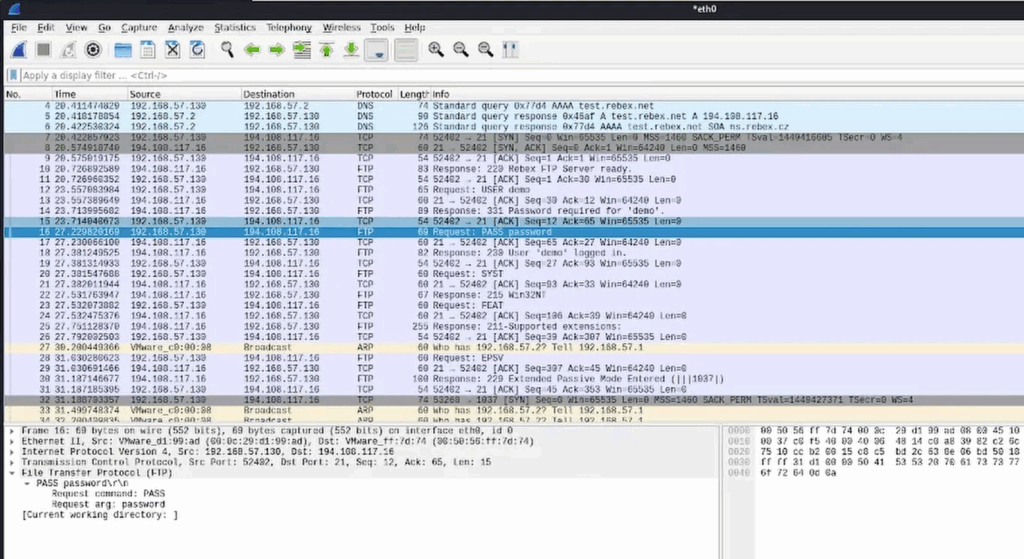The width and height of the screenshot is (1024, 559).
Task: Collapse the File Transfer Protocol section
Action: (x=12, y=472)
